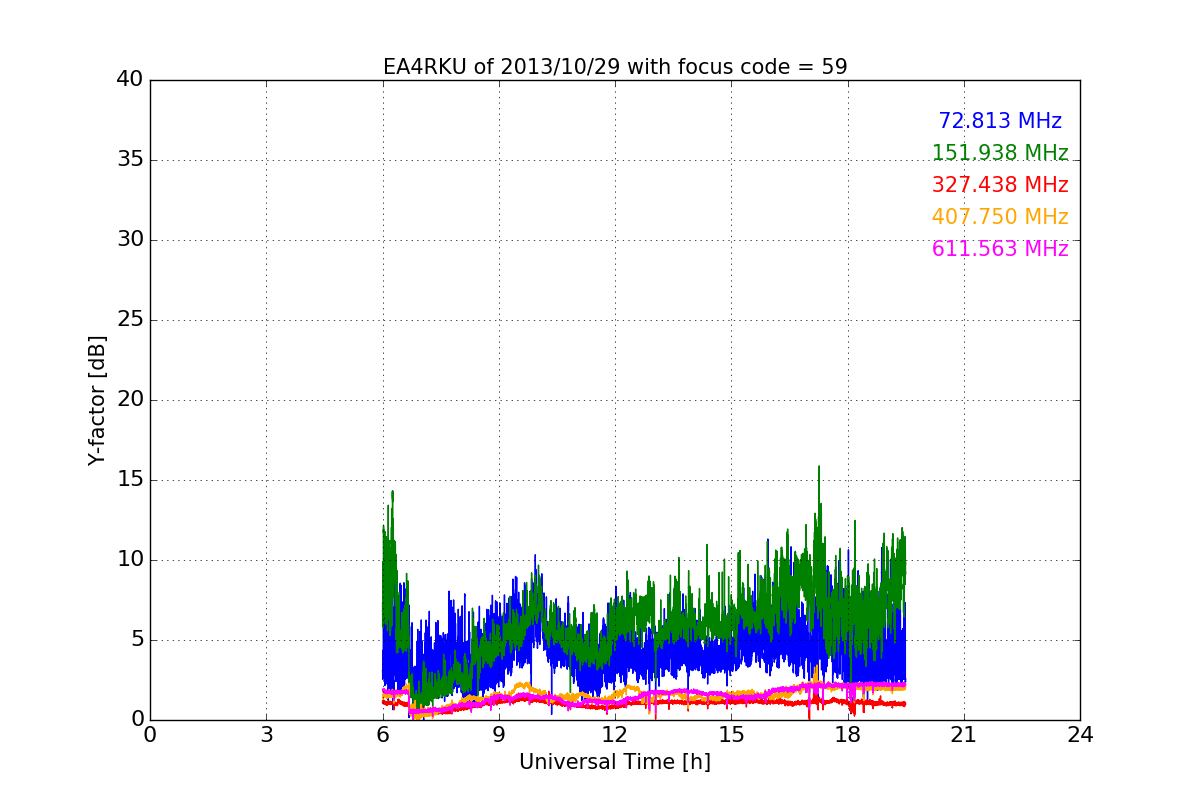Click the y-axis tick label 20
The image size is (1200, 800).
pyautogui.click(x=130, y=400)
